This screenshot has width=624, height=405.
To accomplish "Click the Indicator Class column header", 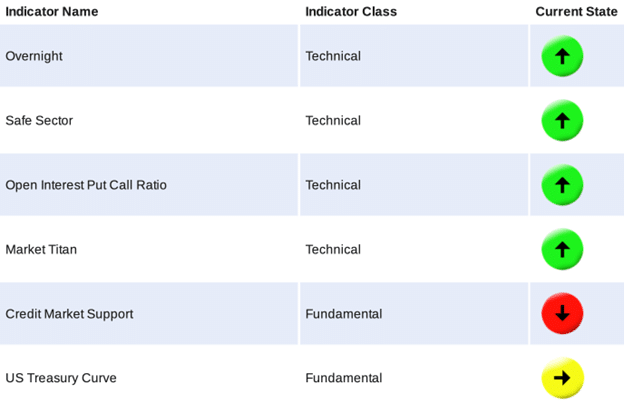I will (x=351, y=12).
